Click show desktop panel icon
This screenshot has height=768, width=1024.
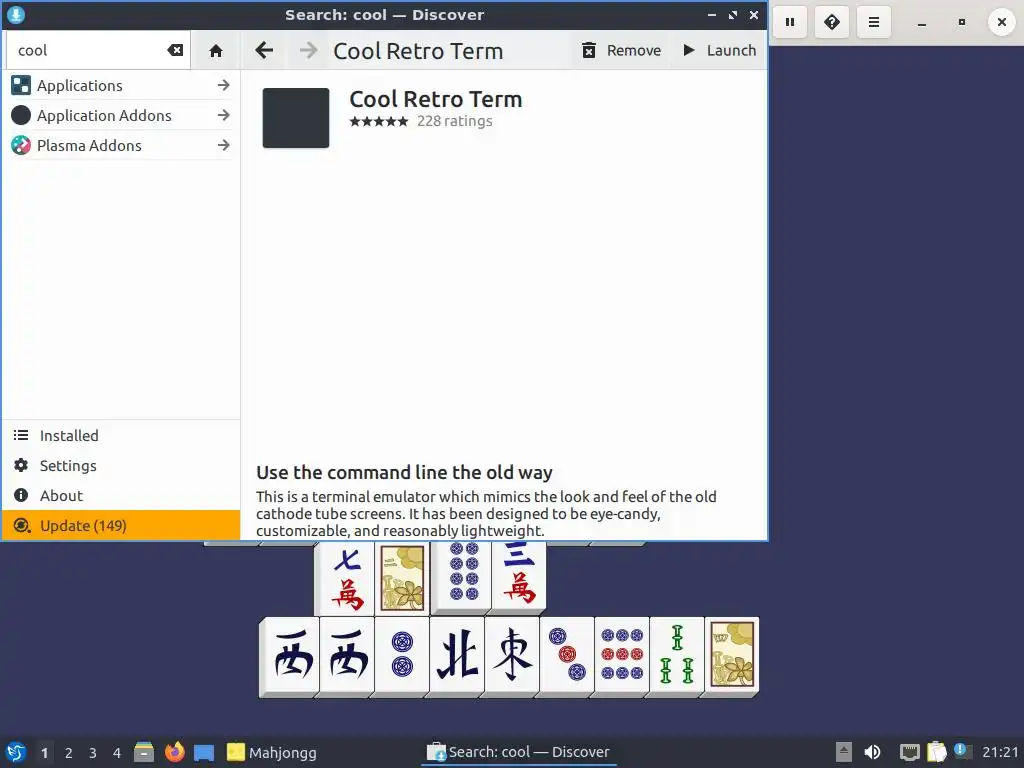[204, 753]
